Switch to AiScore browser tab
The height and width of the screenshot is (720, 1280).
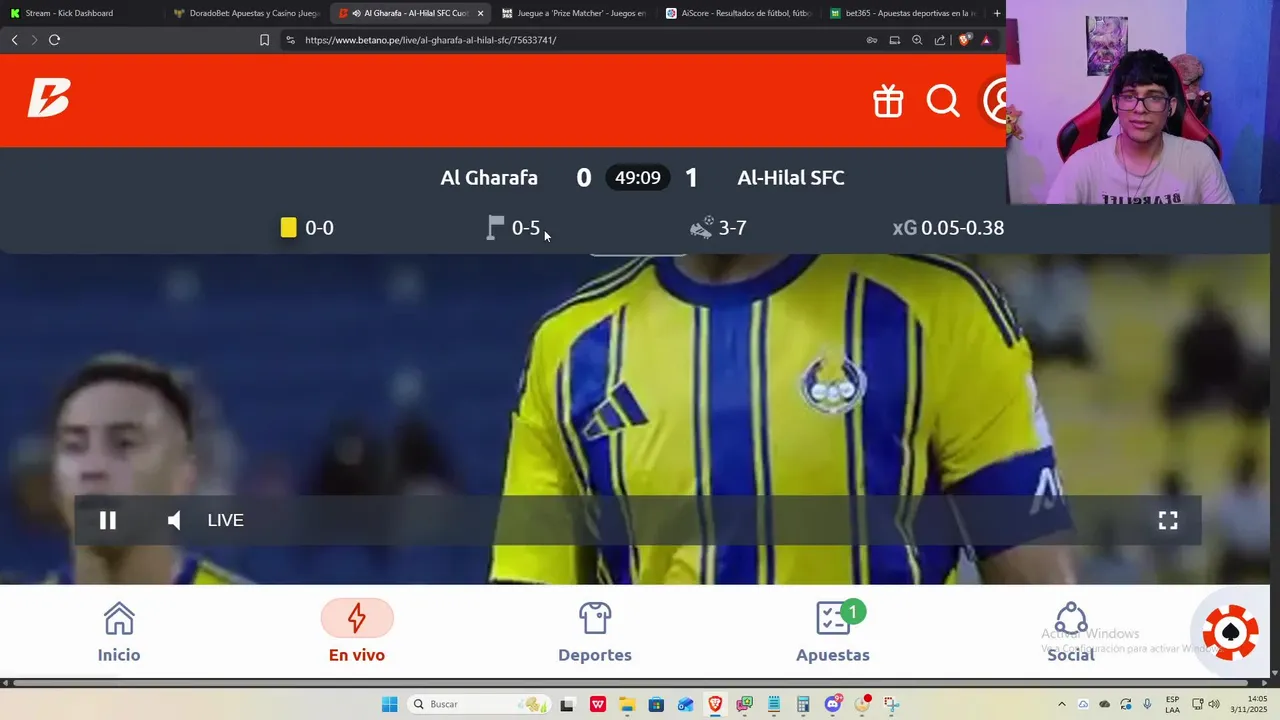coord(737,13)
